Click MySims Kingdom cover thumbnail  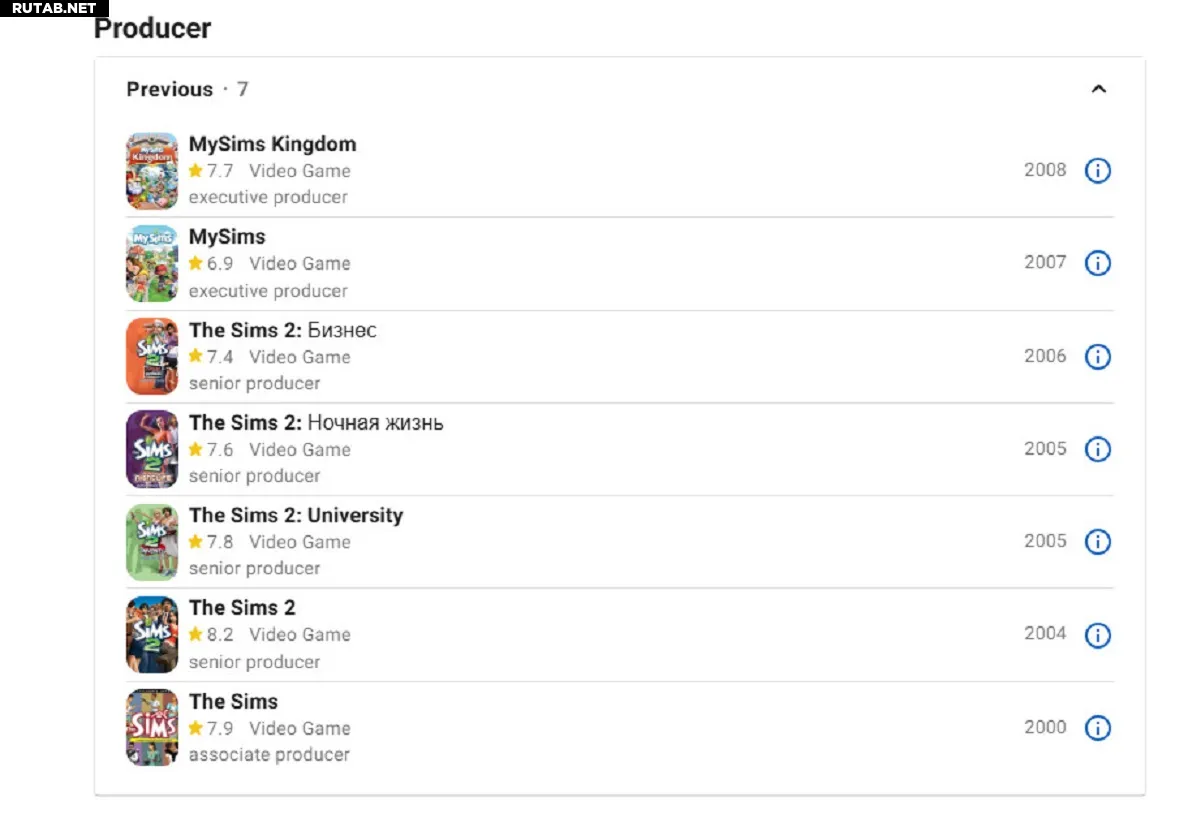[x=152, y=171]
